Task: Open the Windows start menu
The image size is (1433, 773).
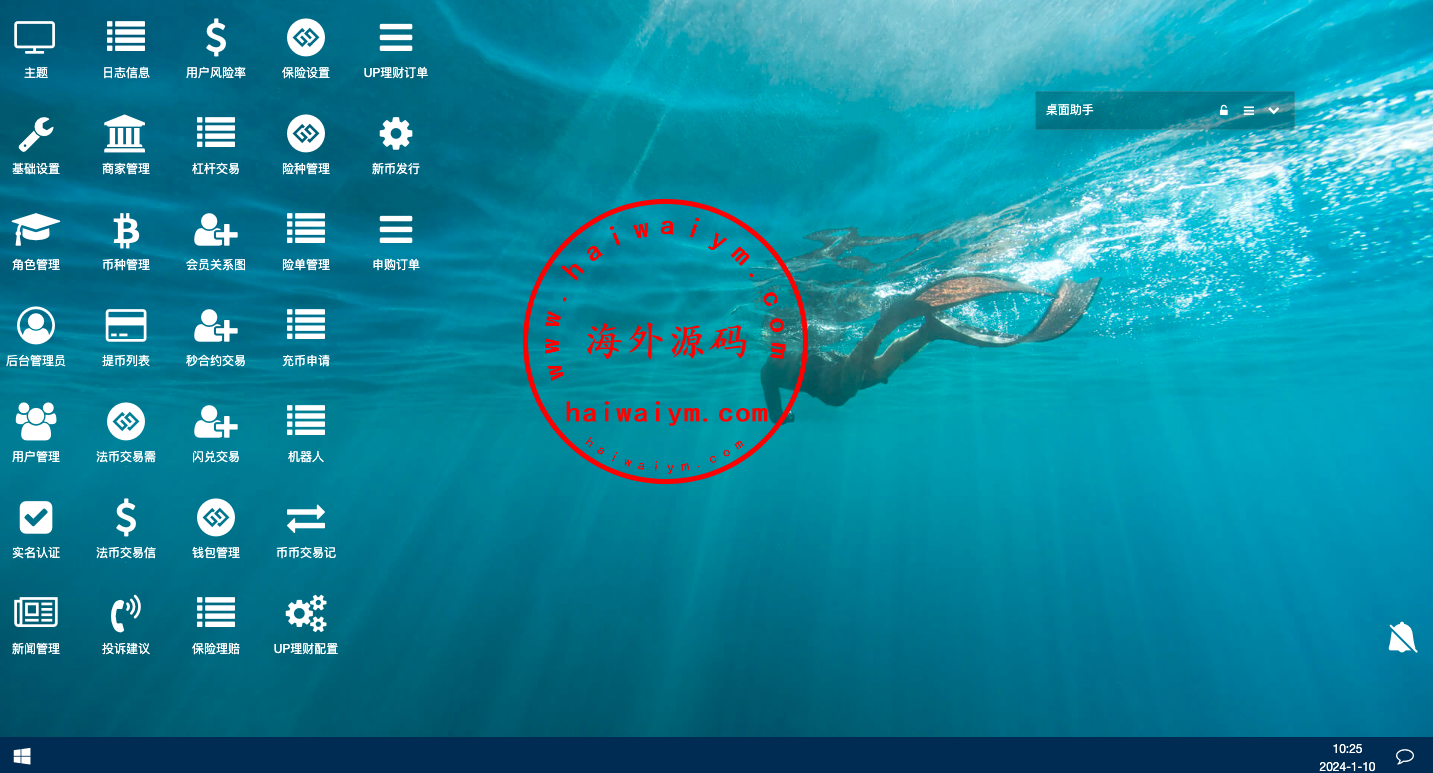Action: (x=21, y=756)
